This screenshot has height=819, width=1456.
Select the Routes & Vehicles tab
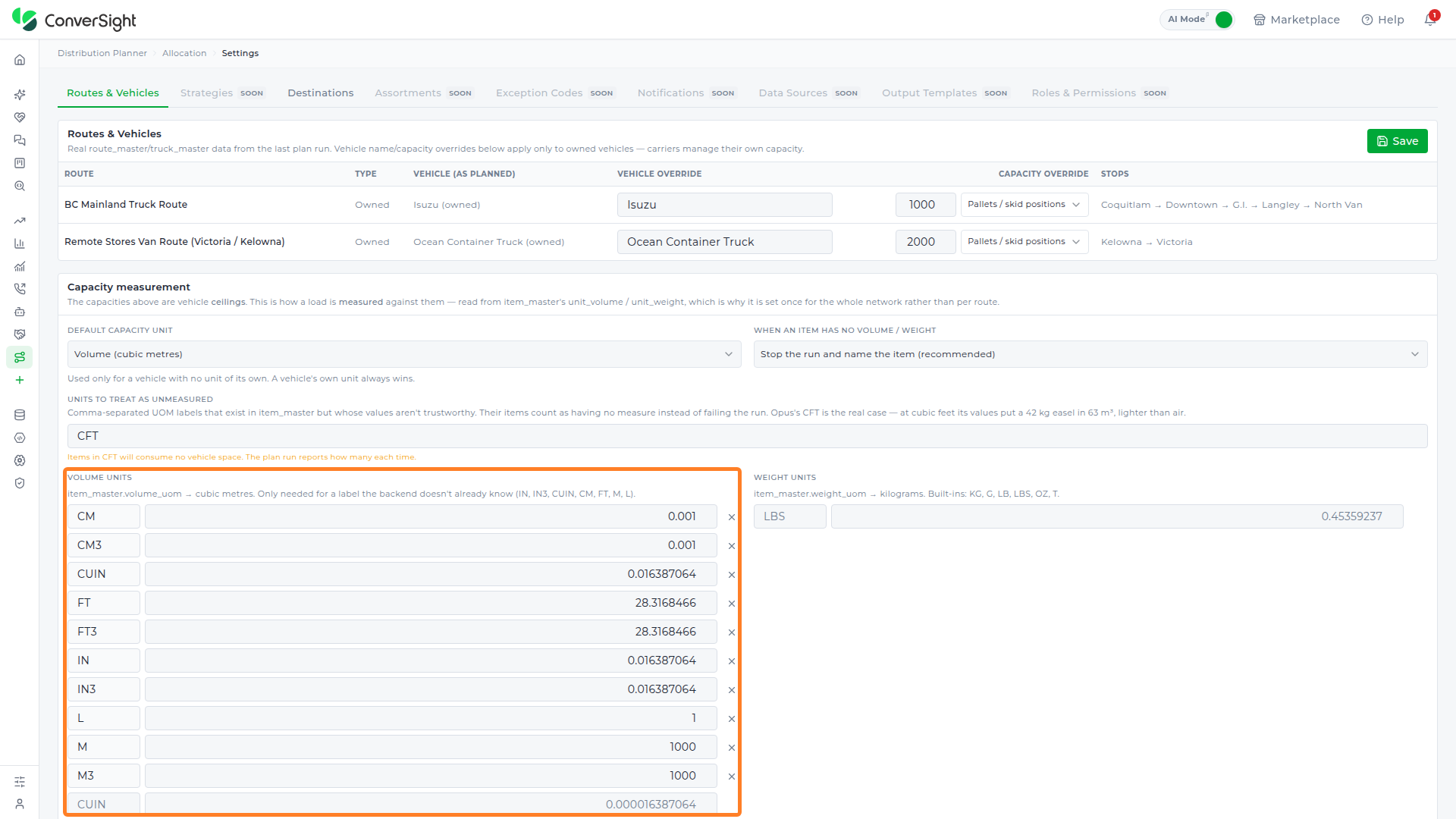pos(113,93)
